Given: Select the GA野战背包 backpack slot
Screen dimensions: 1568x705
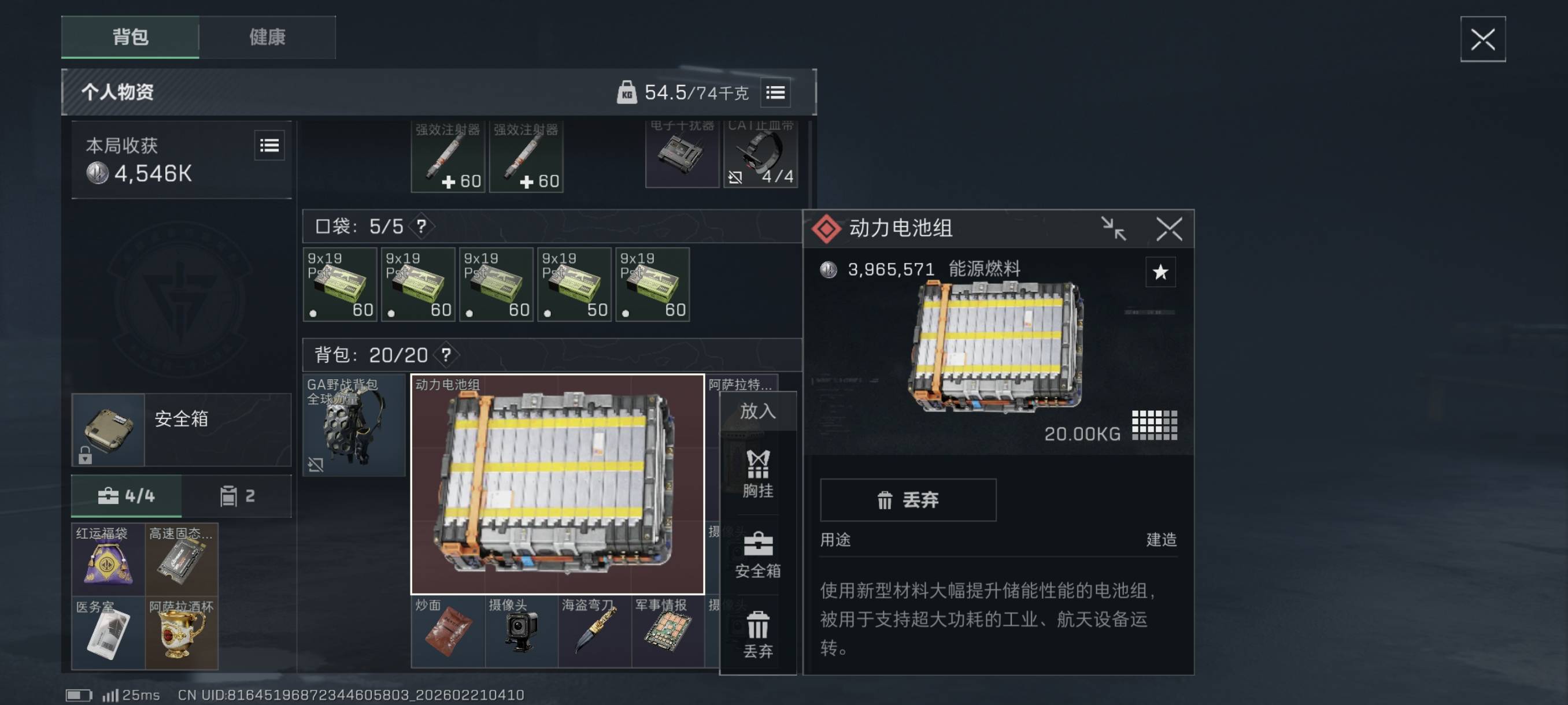Looking at the screenshot, I should pos(354,425).
